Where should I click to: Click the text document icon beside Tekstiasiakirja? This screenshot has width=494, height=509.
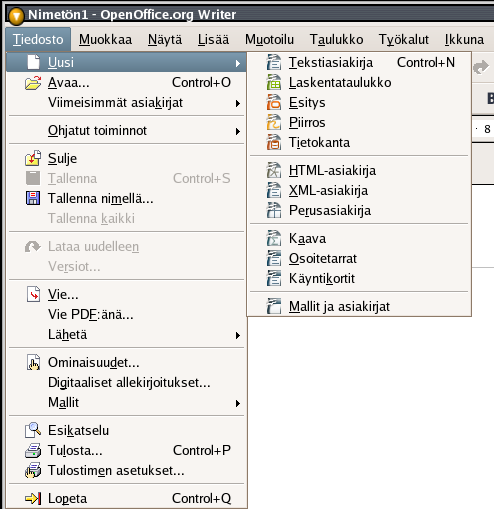[x=274, y=62]
